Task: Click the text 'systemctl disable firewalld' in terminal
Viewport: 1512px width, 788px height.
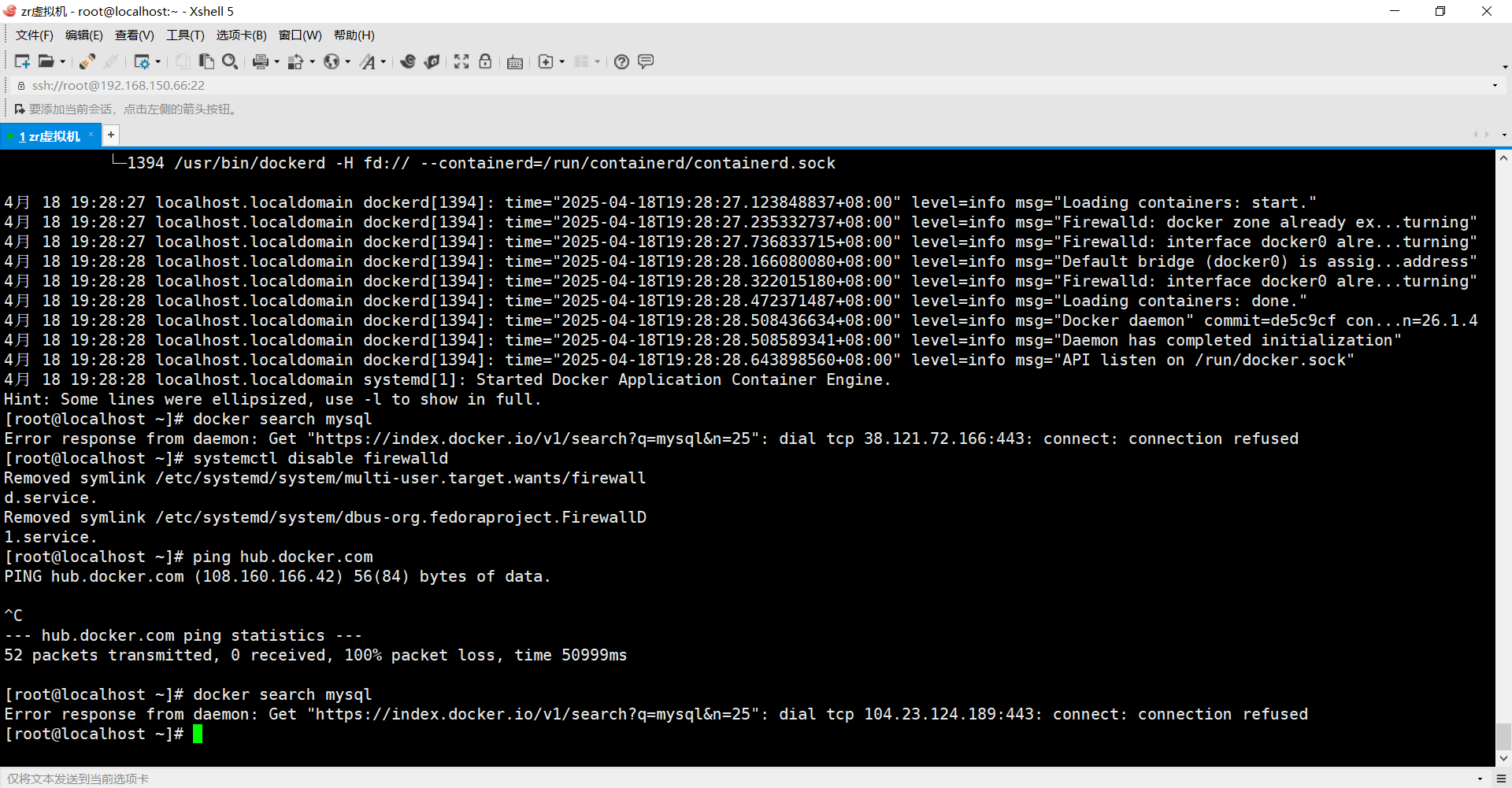Action: click(x=321, y=458)
